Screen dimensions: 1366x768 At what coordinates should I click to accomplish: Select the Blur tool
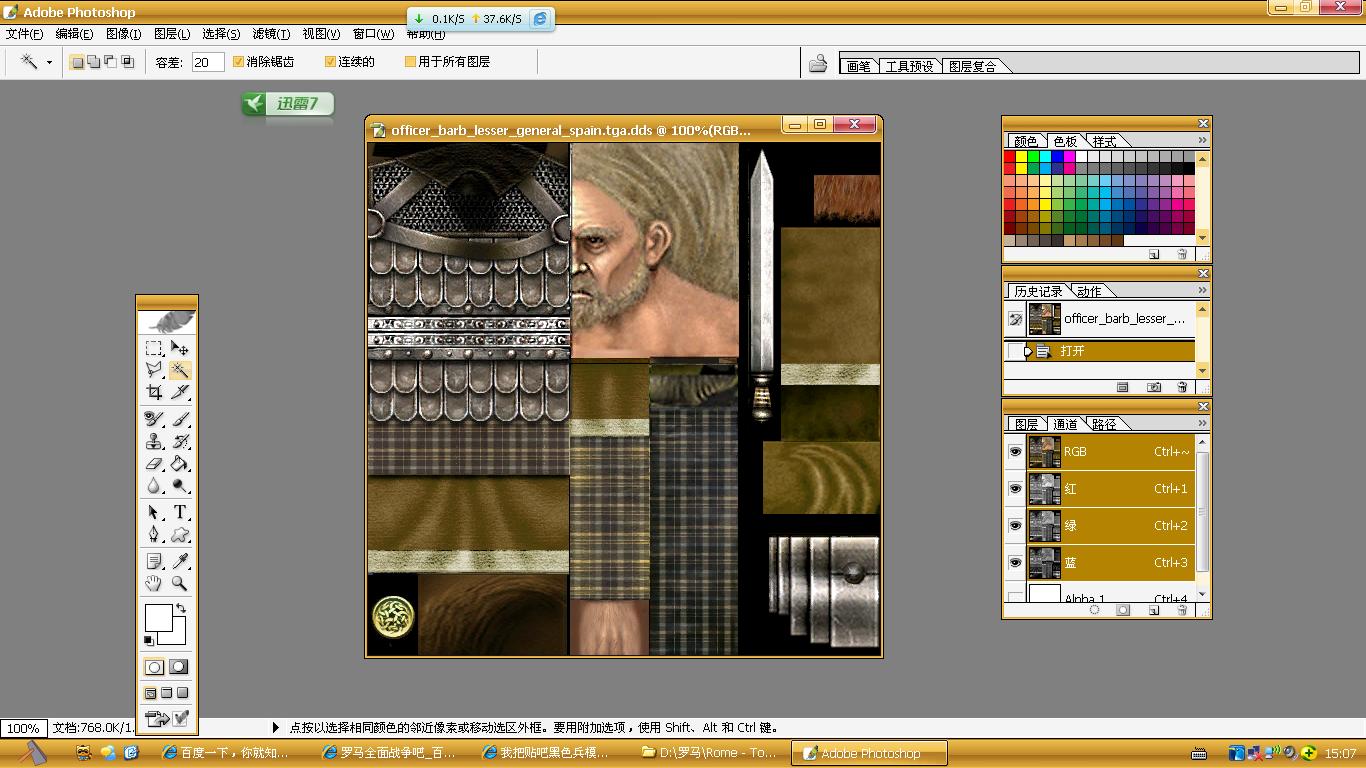coord(154,485)
